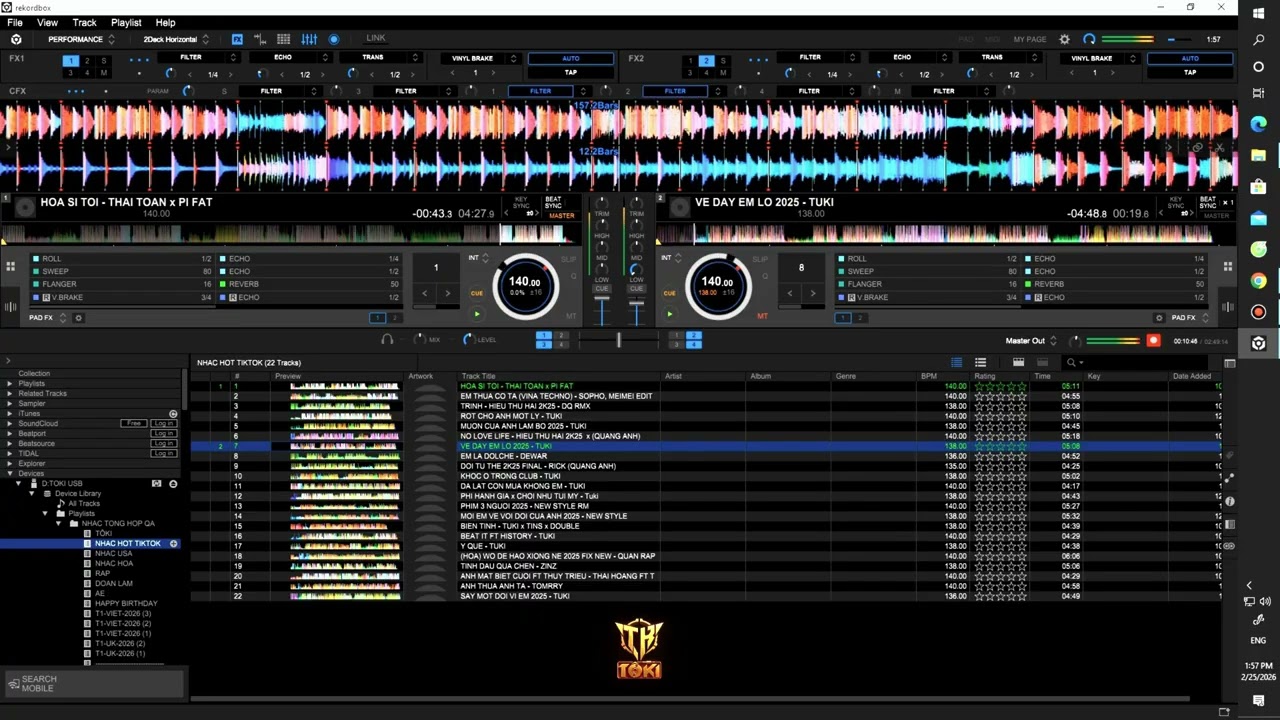The image size is (1280, 720).
Task: Open the 2Deck Horizontal layout dropdown
Action: [x=176, y=39]
